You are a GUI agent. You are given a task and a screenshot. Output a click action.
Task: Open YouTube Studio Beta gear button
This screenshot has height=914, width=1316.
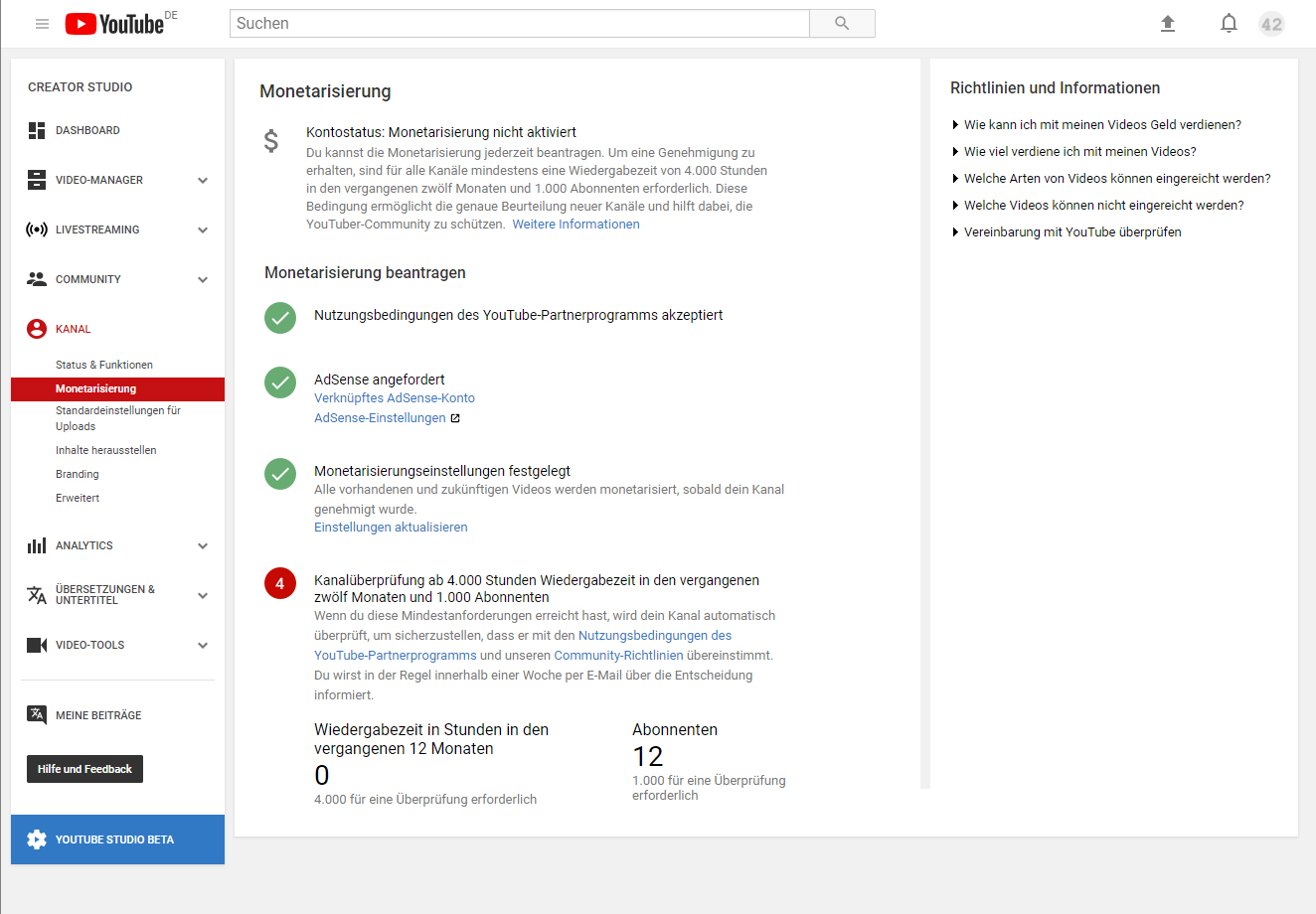(37, 839)
